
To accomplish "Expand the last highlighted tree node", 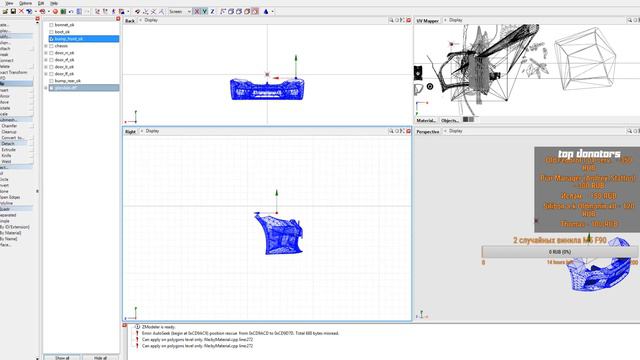I will pos(46,88).
